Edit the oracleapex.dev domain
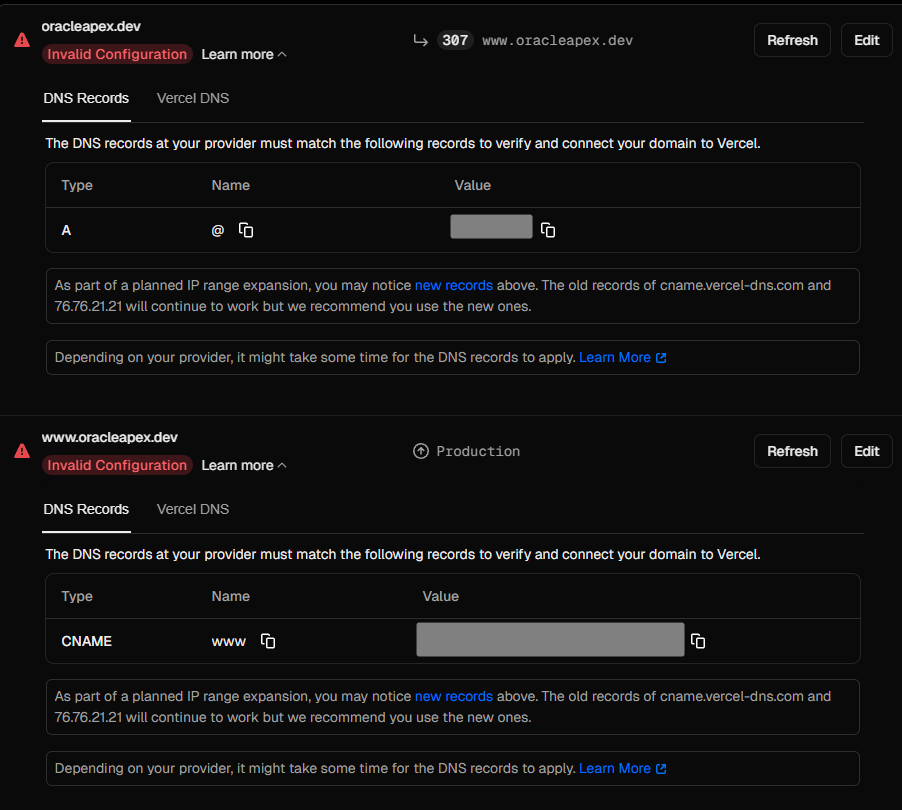 [866, 40]
